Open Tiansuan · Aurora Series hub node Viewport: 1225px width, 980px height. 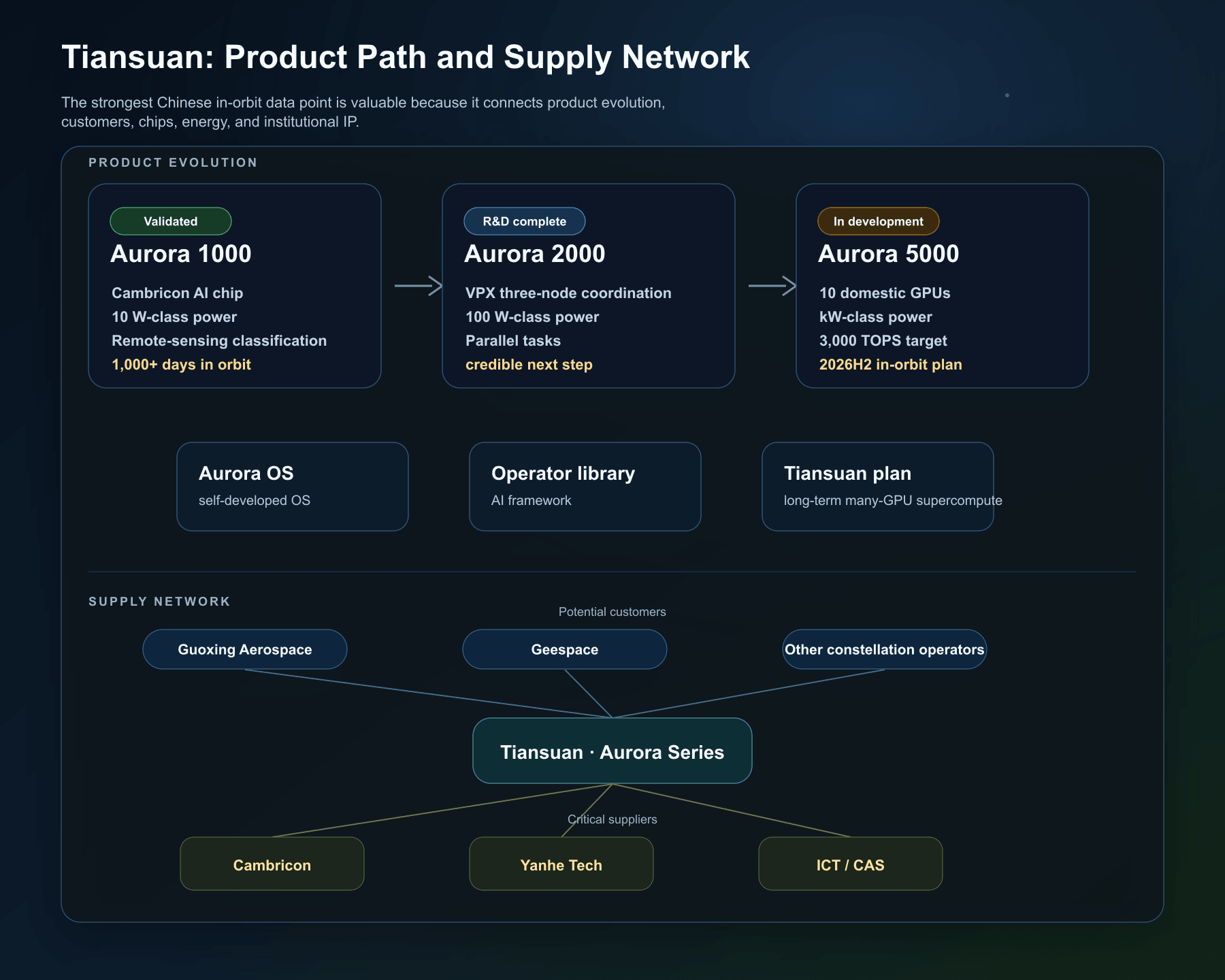(612, 751)
